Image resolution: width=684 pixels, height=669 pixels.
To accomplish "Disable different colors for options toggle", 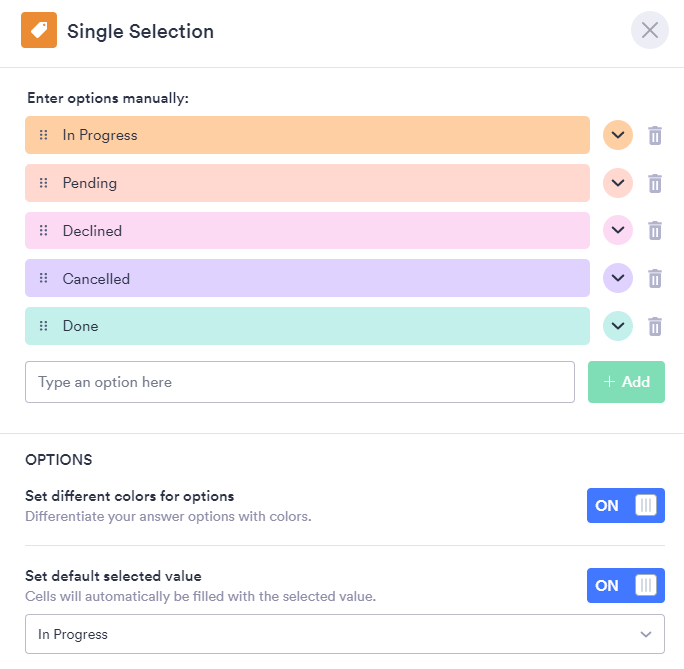I will pyautogui.click(x=625, y=506).
